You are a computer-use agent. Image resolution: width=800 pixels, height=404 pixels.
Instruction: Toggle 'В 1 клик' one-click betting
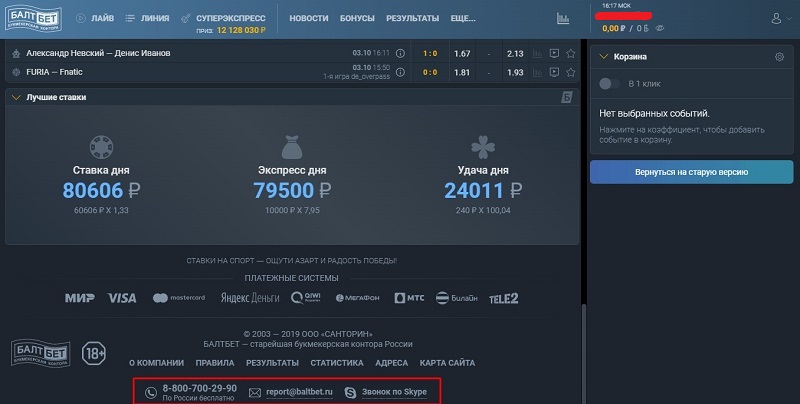609,85
